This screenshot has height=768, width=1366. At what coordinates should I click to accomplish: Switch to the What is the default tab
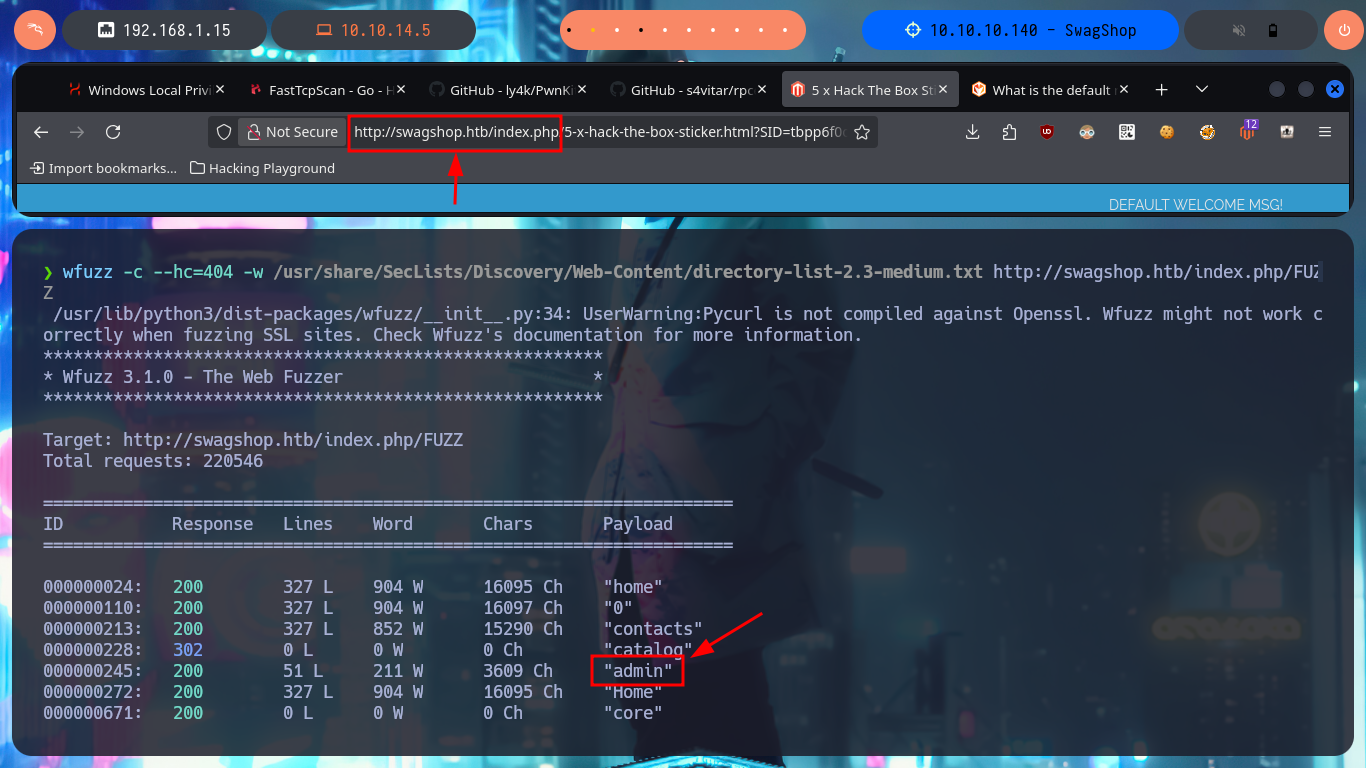coord(1049,90)
